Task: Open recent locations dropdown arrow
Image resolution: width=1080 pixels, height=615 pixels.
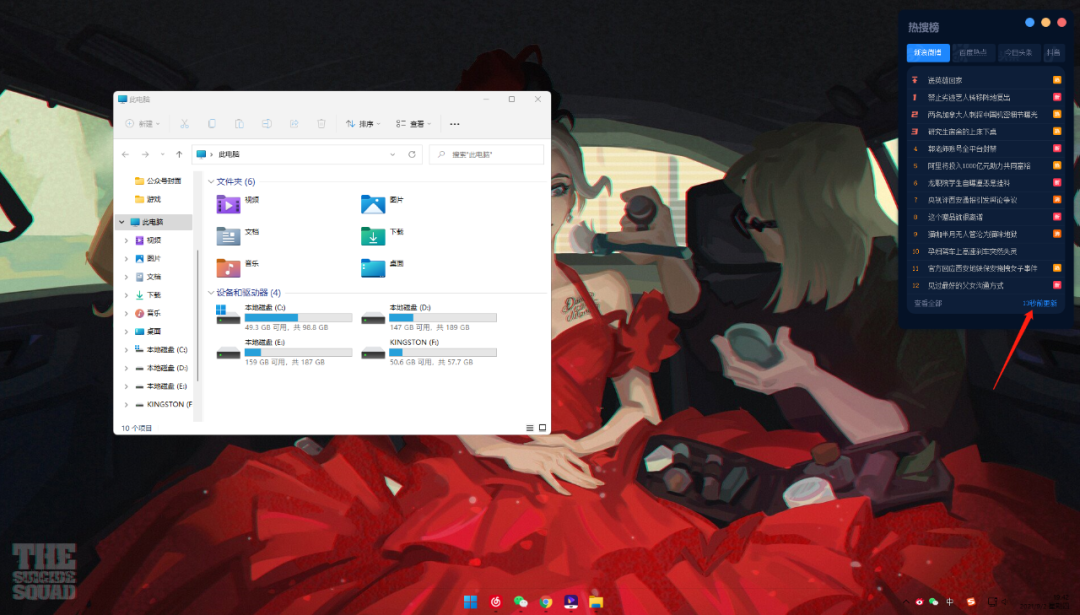Action: (163, 154)
